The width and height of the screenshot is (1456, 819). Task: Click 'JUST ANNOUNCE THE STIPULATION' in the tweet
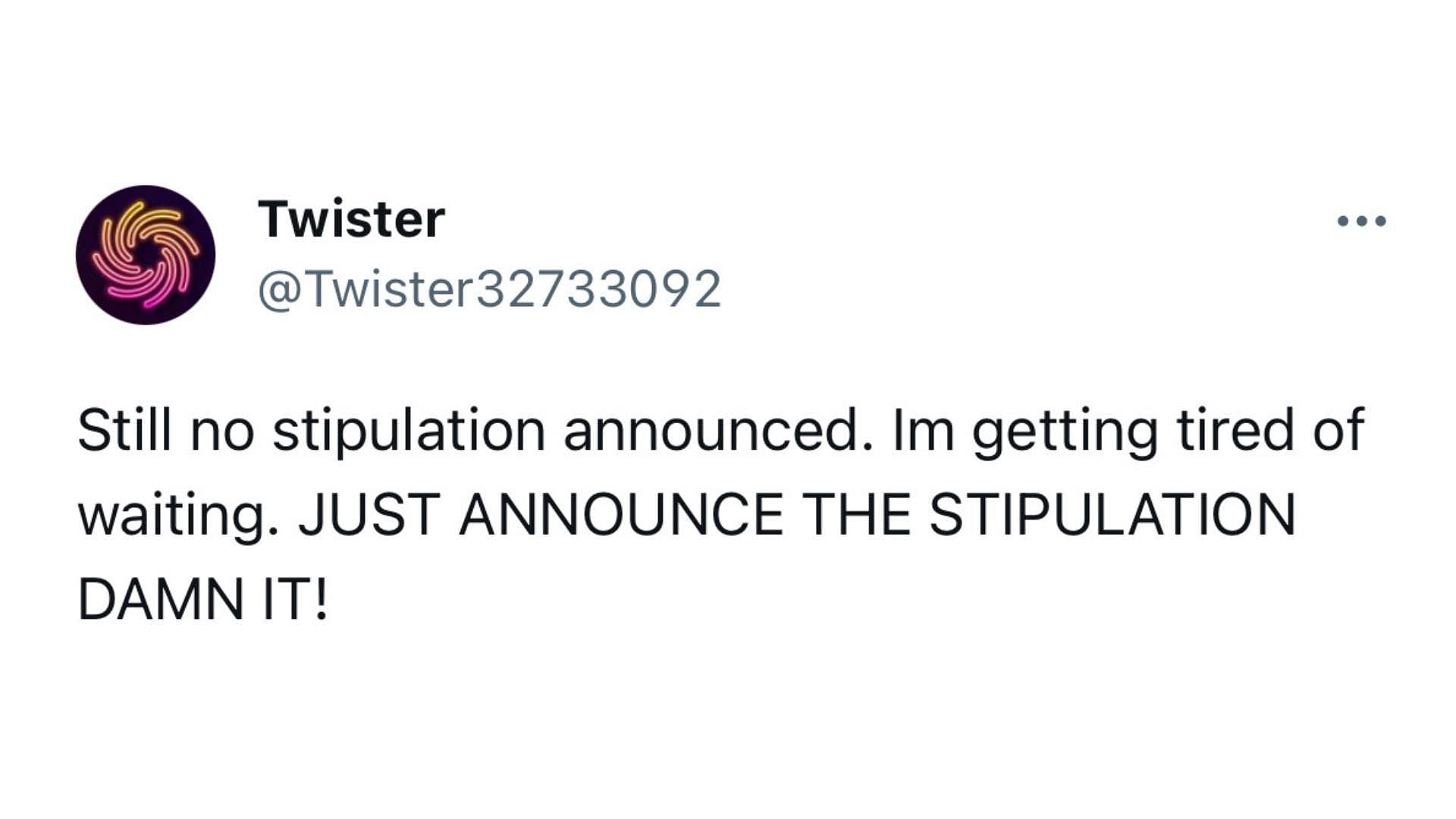click(797, 514)
